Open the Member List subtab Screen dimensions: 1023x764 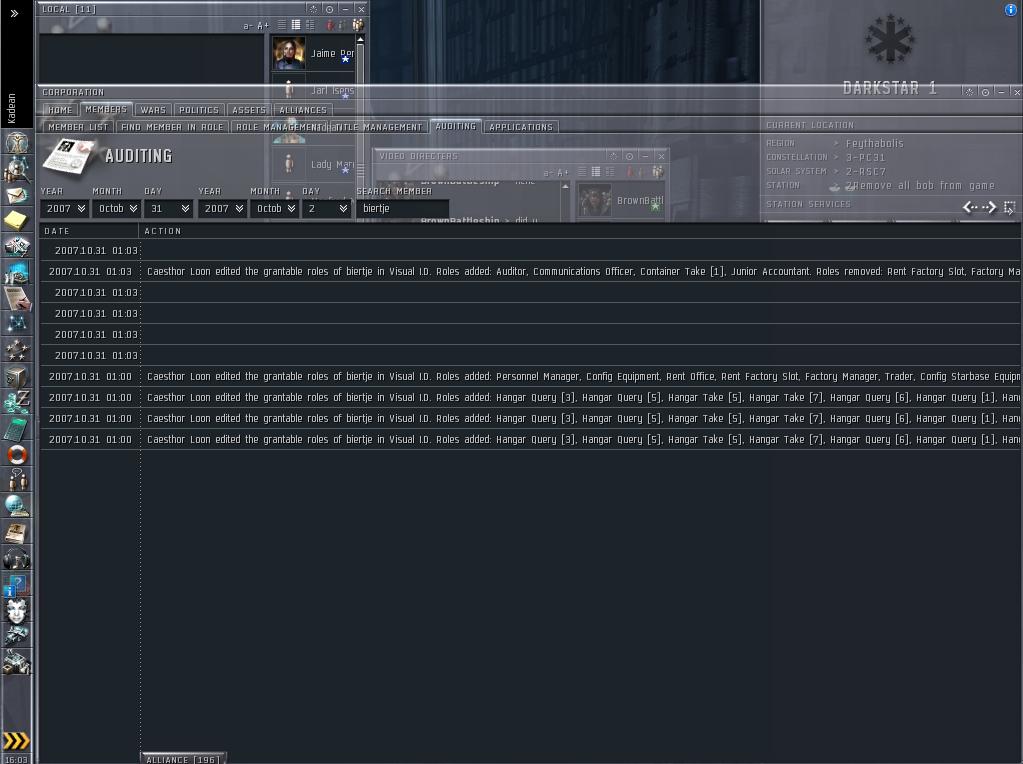(78, 127)
